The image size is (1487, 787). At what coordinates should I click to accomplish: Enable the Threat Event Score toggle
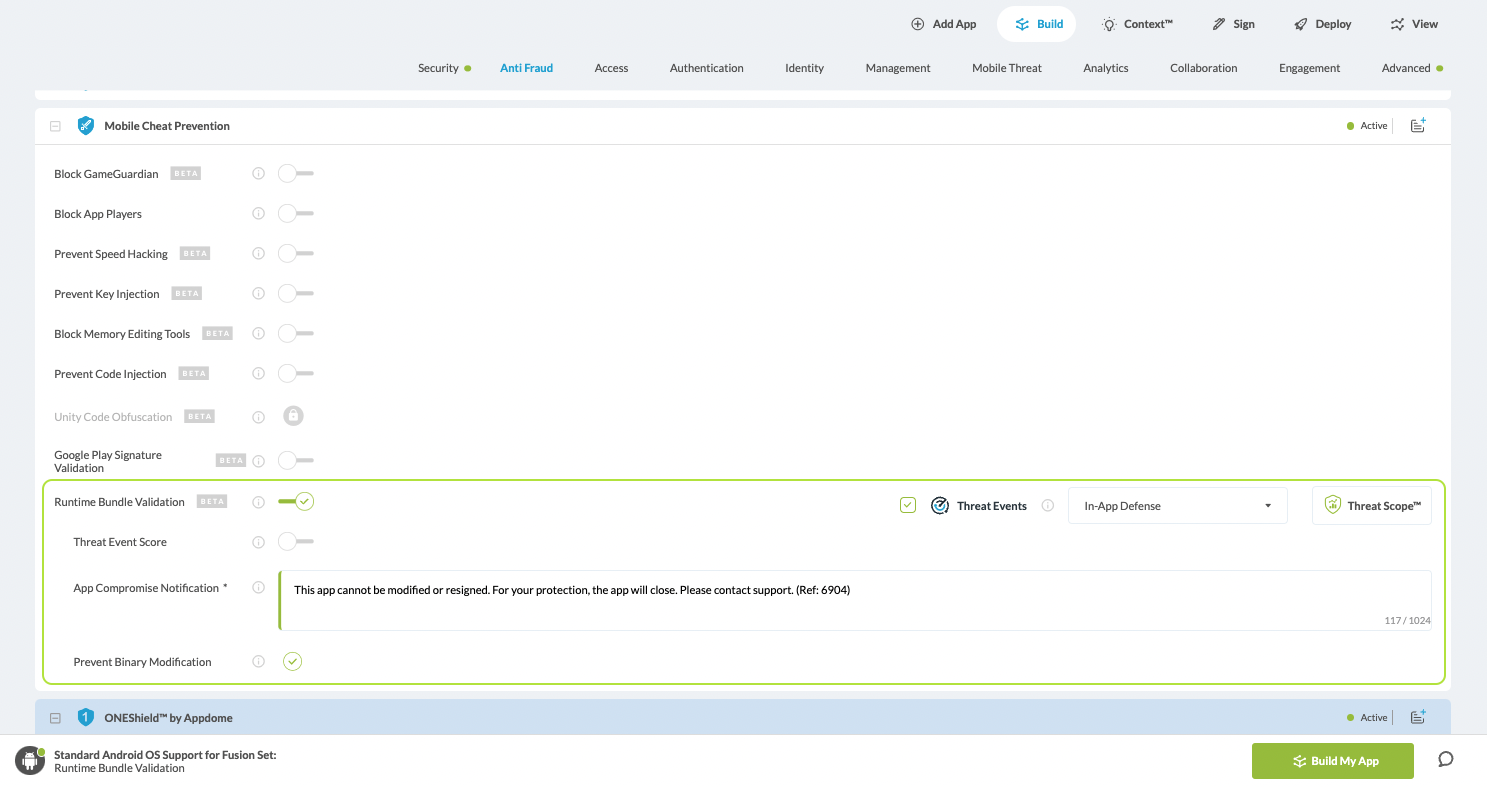pyautogui.click(x=295, y=542)
